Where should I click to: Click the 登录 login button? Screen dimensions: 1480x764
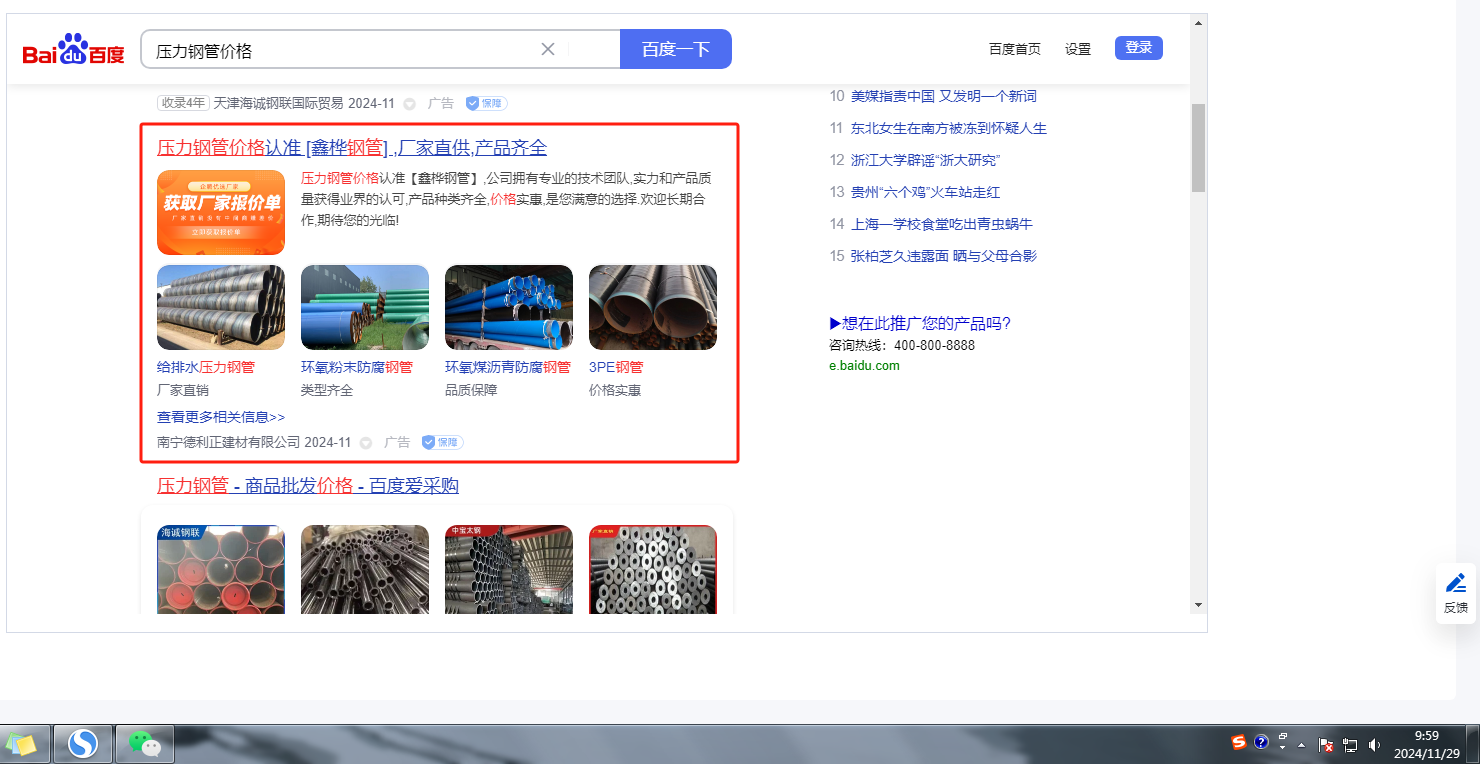click(1139, 48)
